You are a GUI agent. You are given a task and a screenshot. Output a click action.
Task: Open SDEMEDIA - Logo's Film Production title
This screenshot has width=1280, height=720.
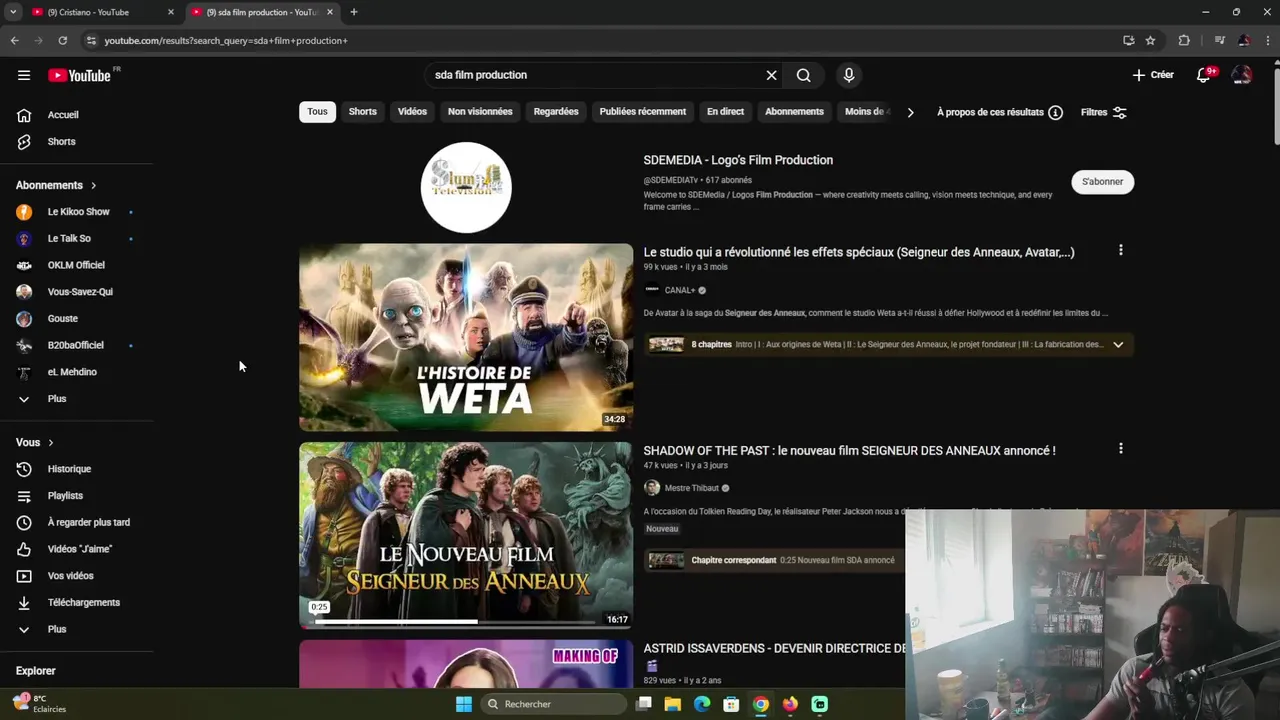pos(738,160)
